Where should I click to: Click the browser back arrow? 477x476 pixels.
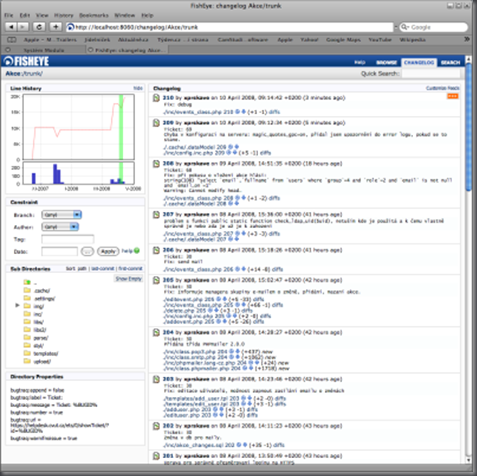tap(11, 27)
